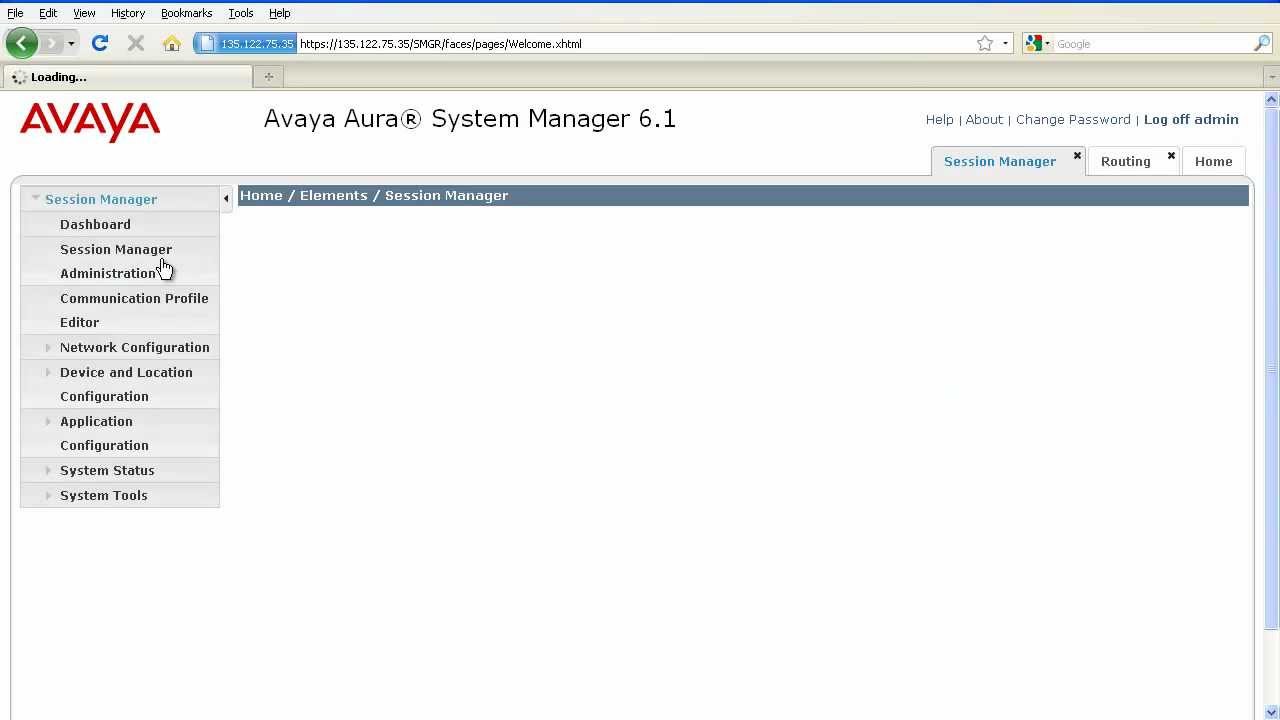Viewport: 1280px width, 720px height.
Task: Collapse the Session Manager tree header
Action: [36, 198]
